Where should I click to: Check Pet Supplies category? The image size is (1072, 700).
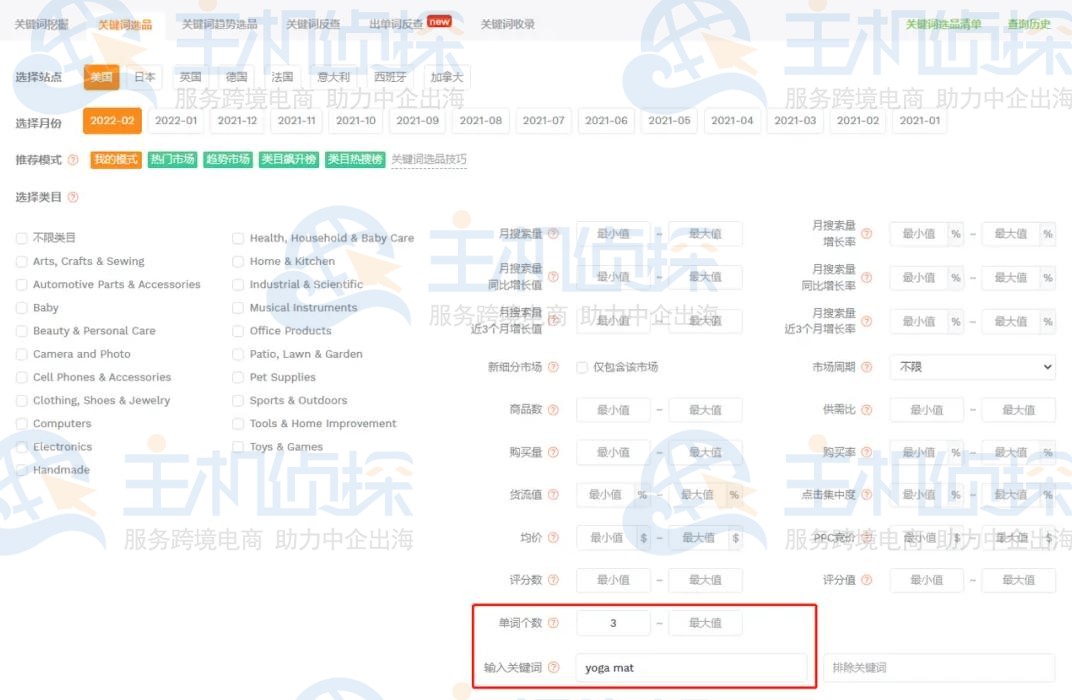tap(238, 377)
